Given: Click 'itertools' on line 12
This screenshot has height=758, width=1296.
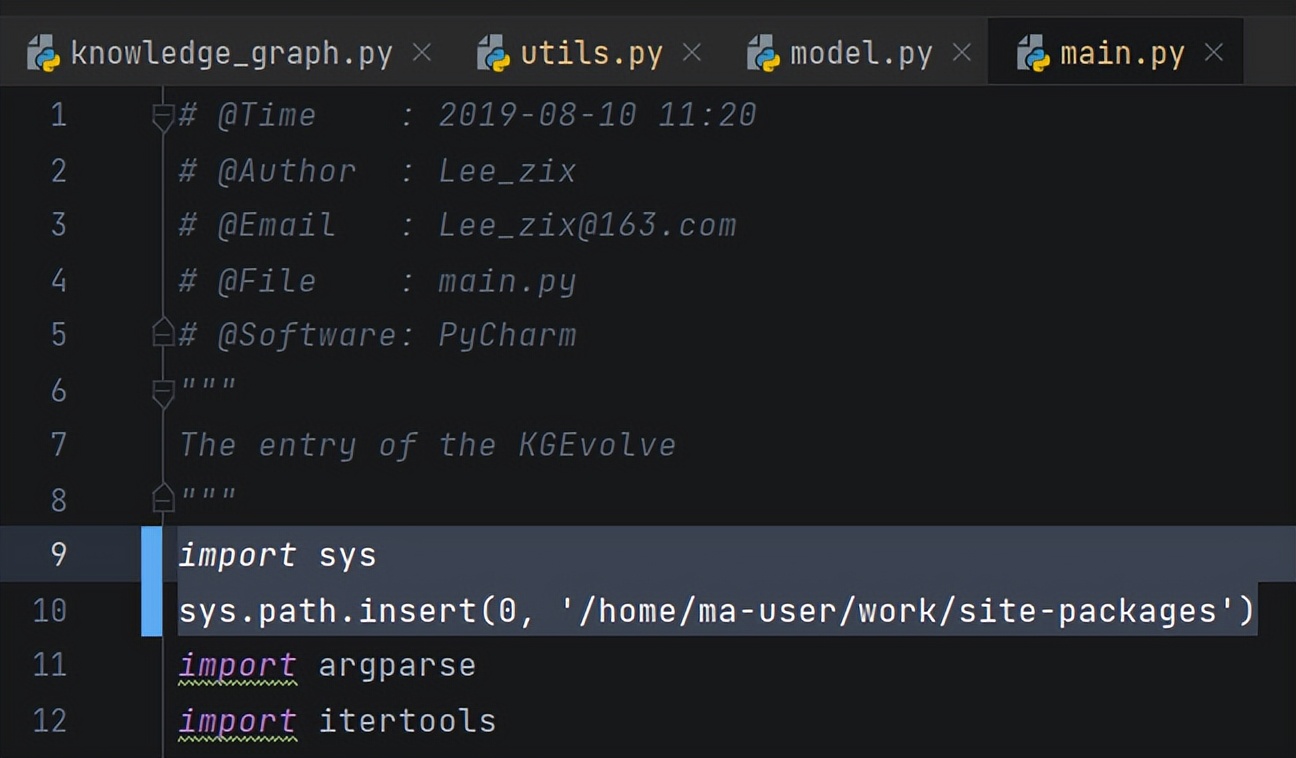Looking at the screenshot, I should coord(407,721).
